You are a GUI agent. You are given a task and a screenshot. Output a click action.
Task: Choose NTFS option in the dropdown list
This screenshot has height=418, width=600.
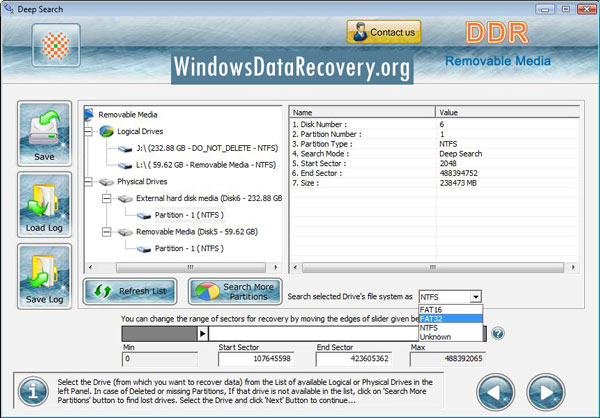tap(450, 328)
